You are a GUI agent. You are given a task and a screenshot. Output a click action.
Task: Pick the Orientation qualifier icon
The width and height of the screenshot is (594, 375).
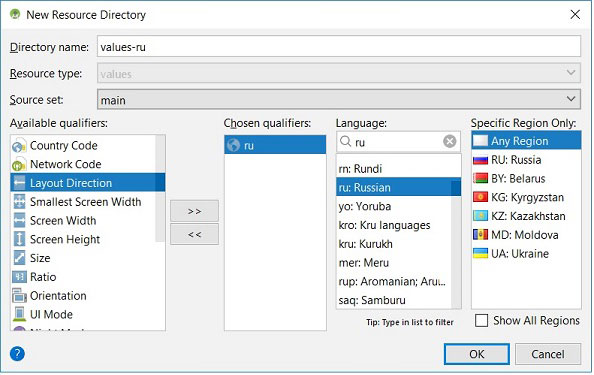pos(19,296)
